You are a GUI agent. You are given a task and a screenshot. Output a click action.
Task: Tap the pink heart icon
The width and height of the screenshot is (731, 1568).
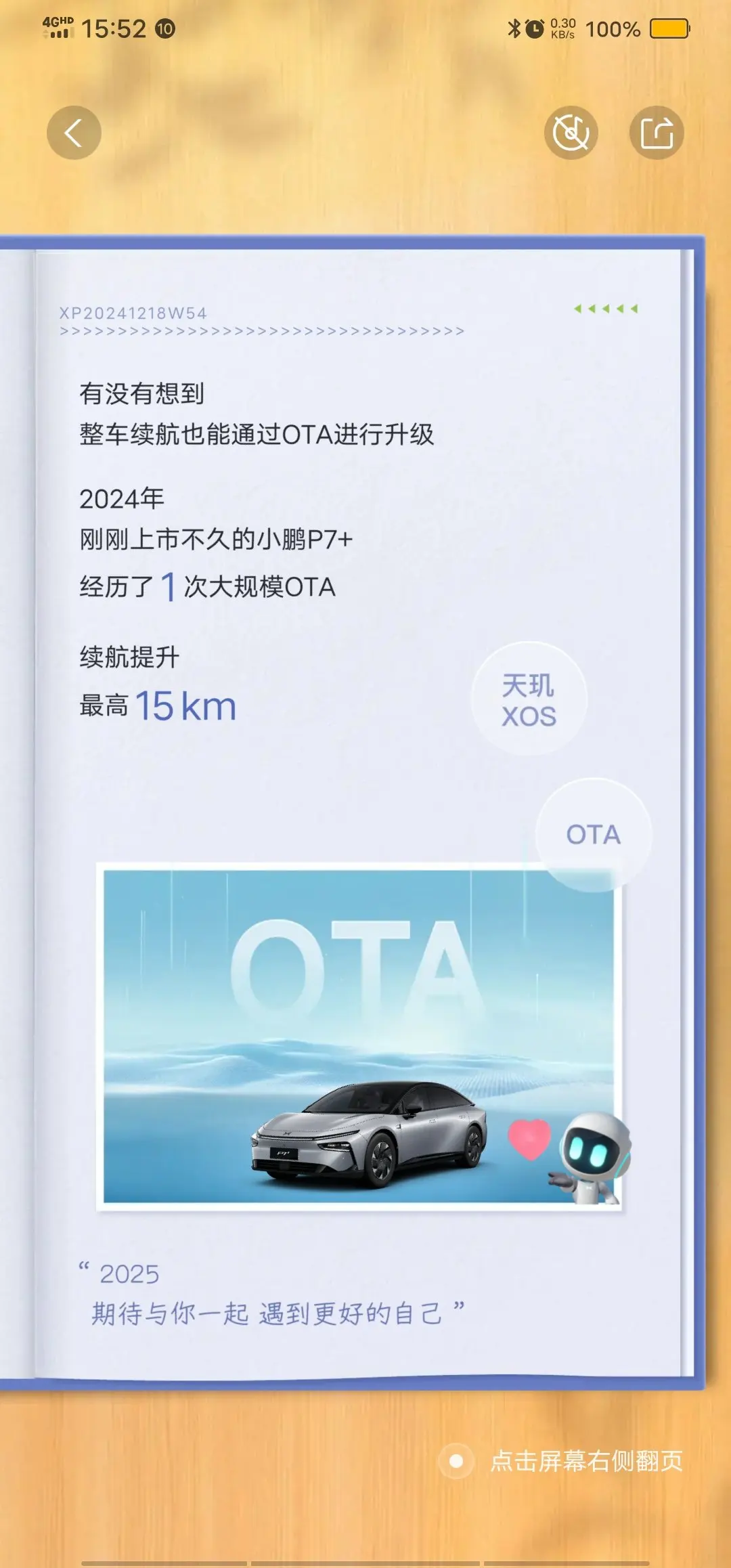pos(529,1139)
